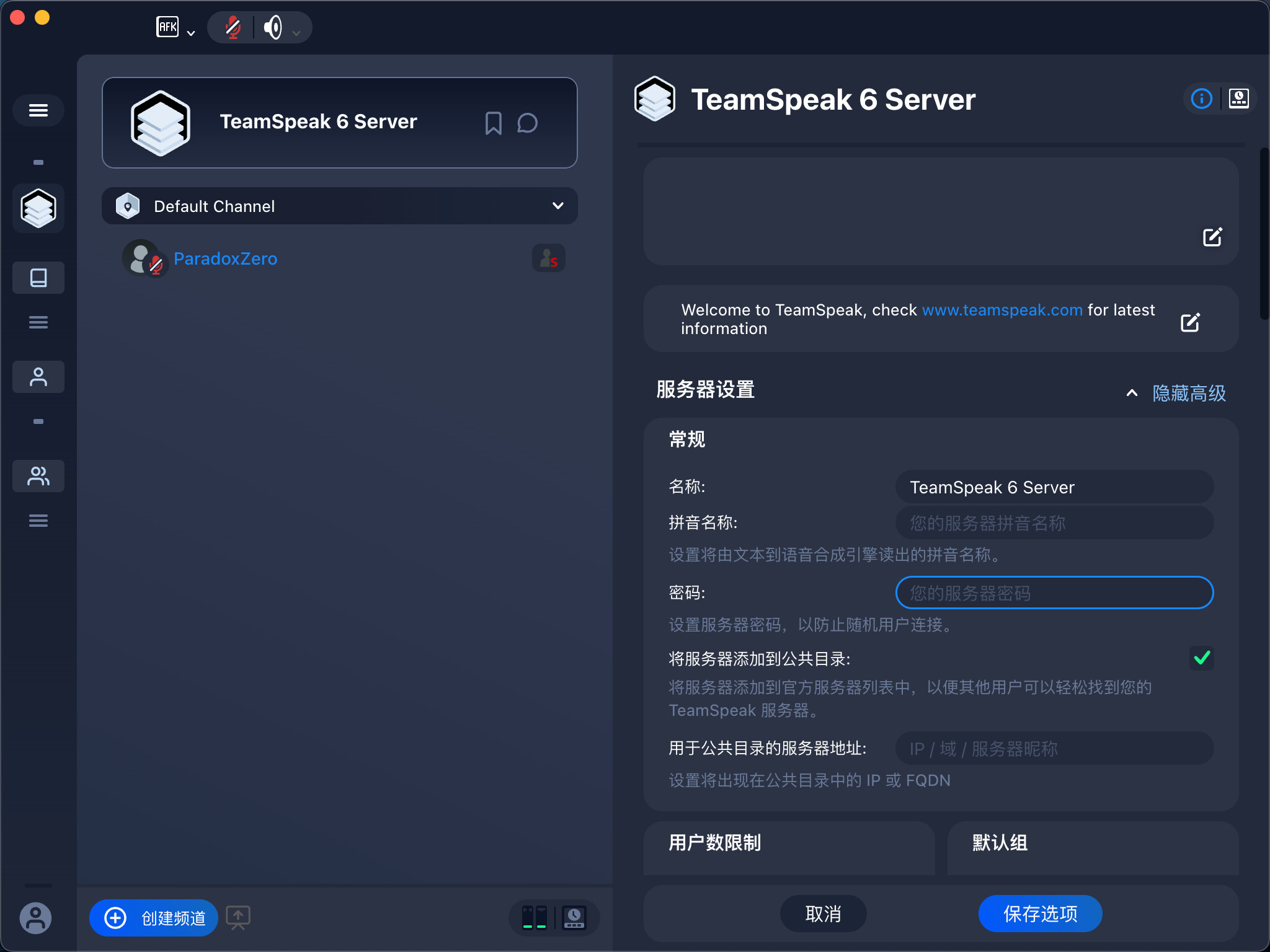Image resolution: width=1270 pixels, height=952 pixels.
Task: Click the 名称 field with TeamSpeak 6 Server
Action: coord(1054,487)
